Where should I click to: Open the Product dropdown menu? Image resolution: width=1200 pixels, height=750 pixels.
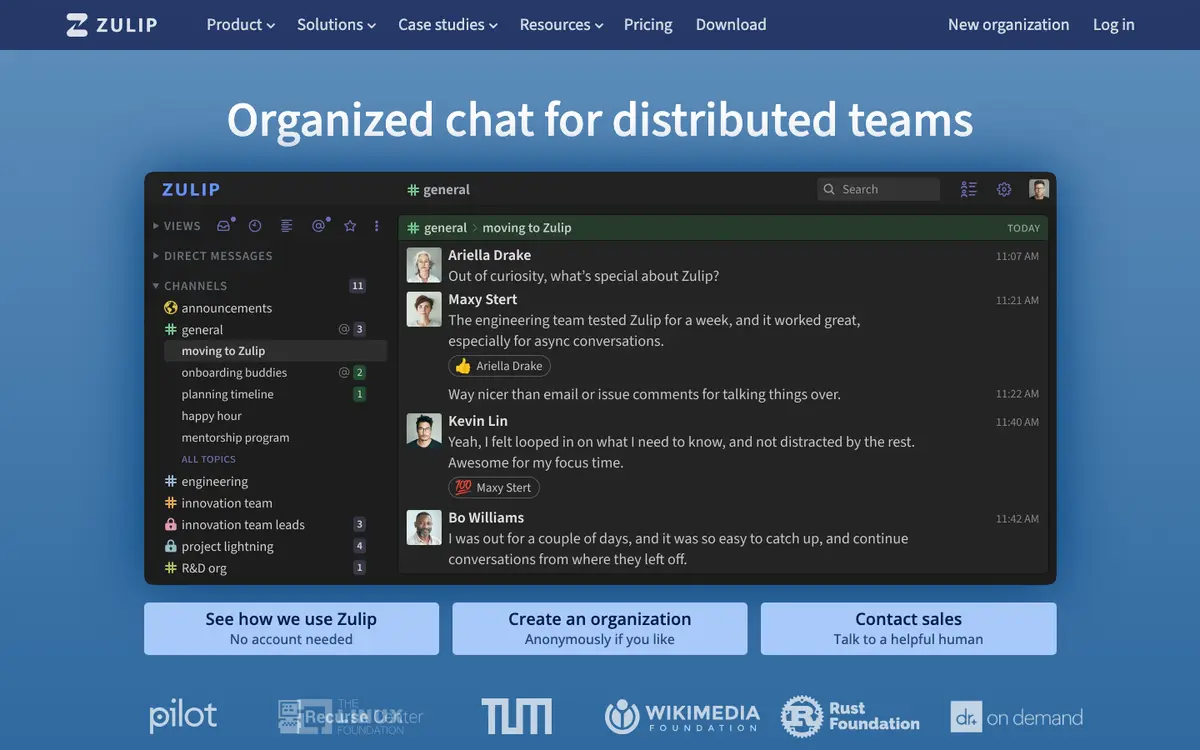pyautogui.click(x=240, y=25)
